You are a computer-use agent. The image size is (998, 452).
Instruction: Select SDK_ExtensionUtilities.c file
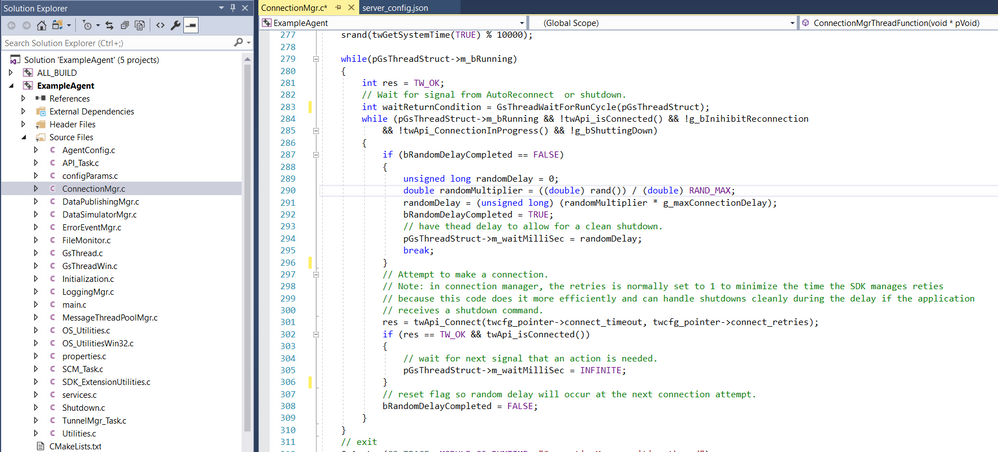coord(106,382)
